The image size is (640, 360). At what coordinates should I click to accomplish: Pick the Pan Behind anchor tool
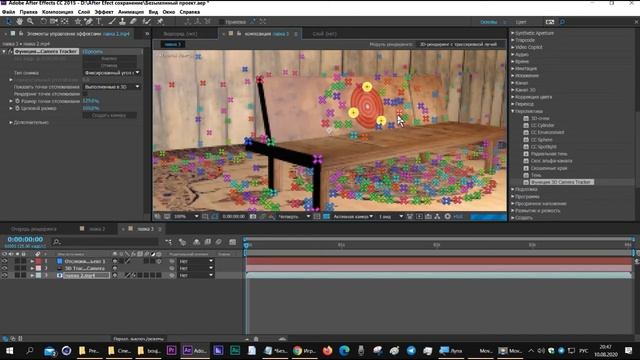point(64,21)
